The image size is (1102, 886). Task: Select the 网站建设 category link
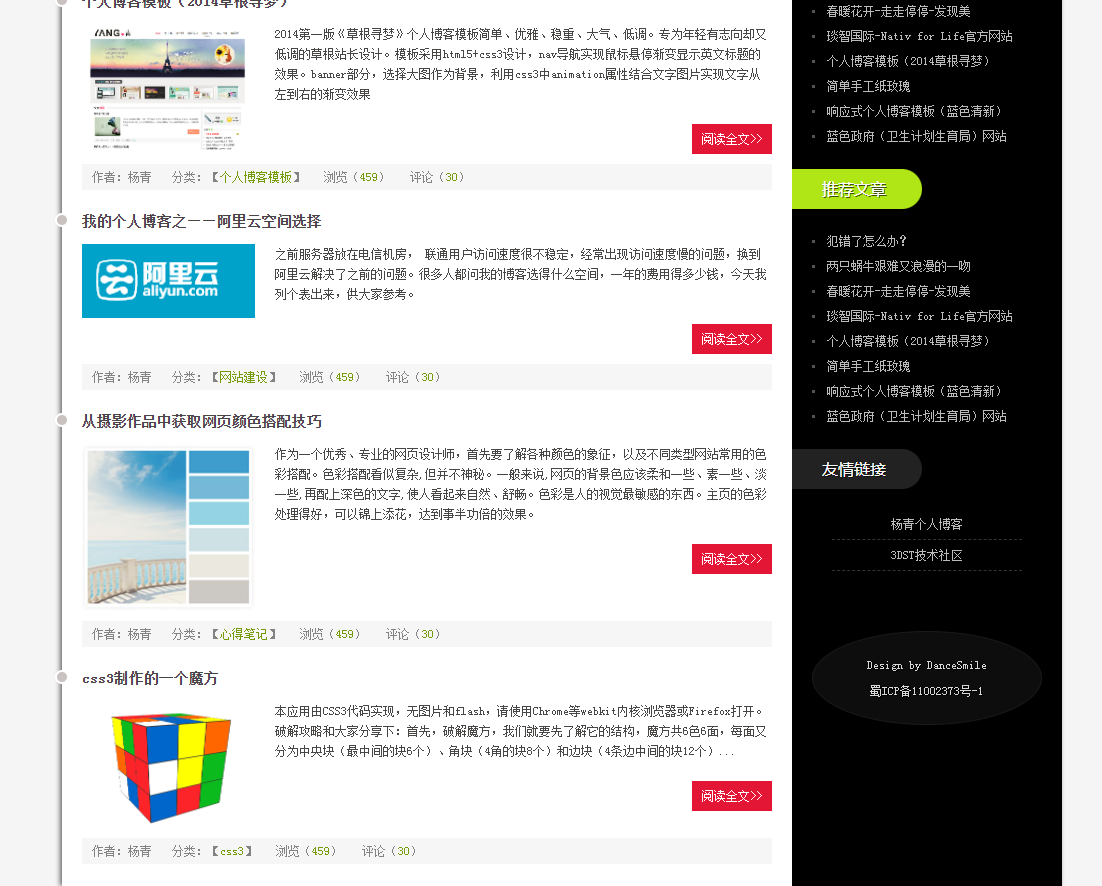point(243,377)
